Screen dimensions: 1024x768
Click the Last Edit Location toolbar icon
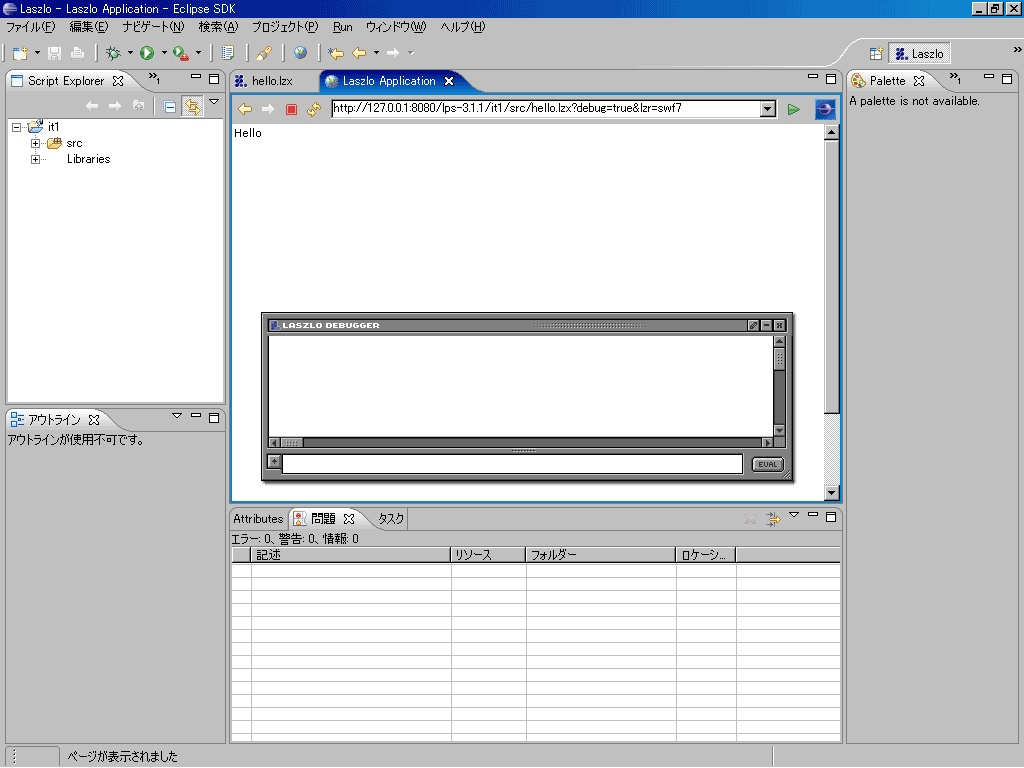[336, 53]
